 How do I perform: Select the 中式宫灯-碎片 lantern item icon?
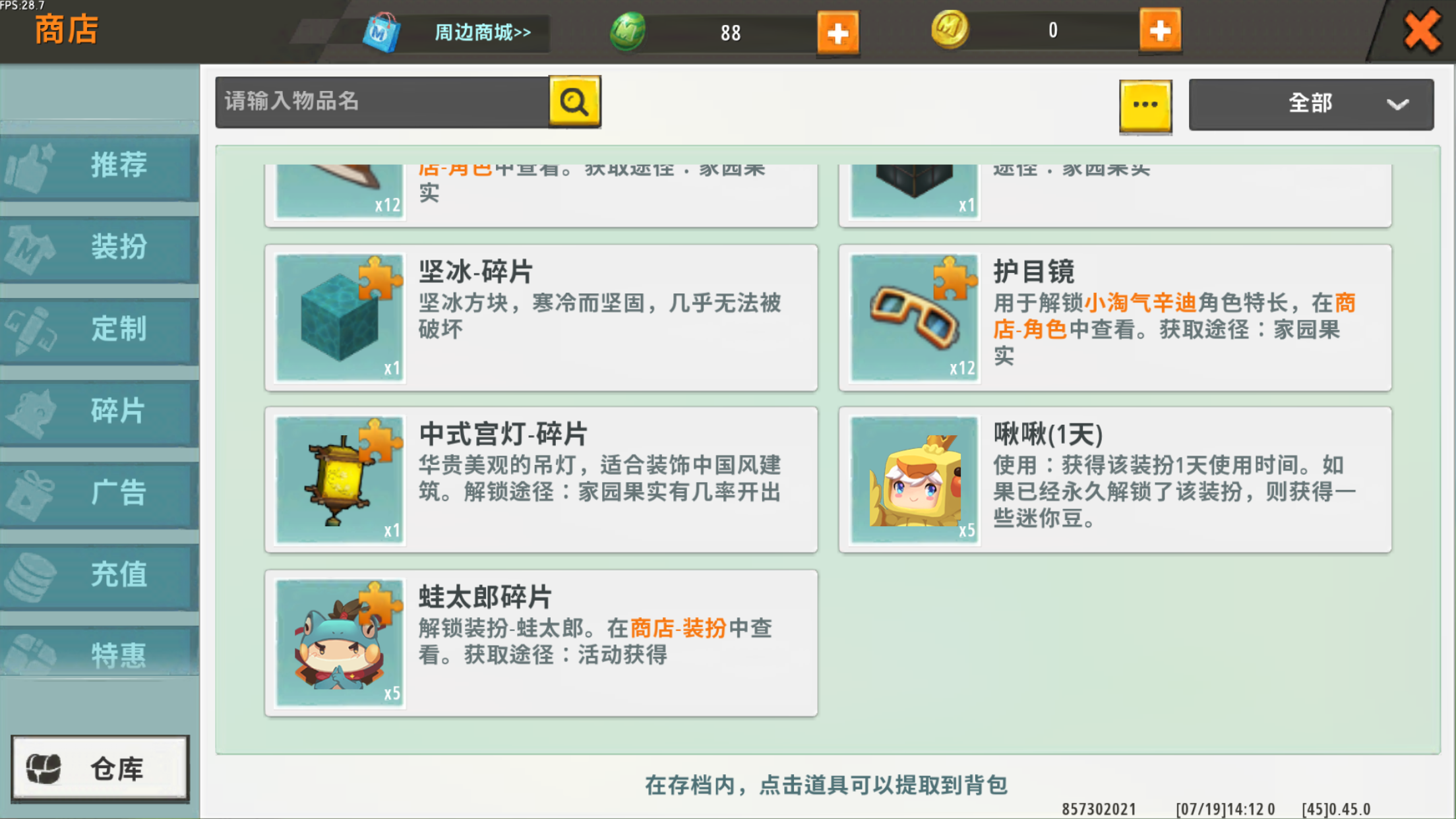(x=340, y=479)
